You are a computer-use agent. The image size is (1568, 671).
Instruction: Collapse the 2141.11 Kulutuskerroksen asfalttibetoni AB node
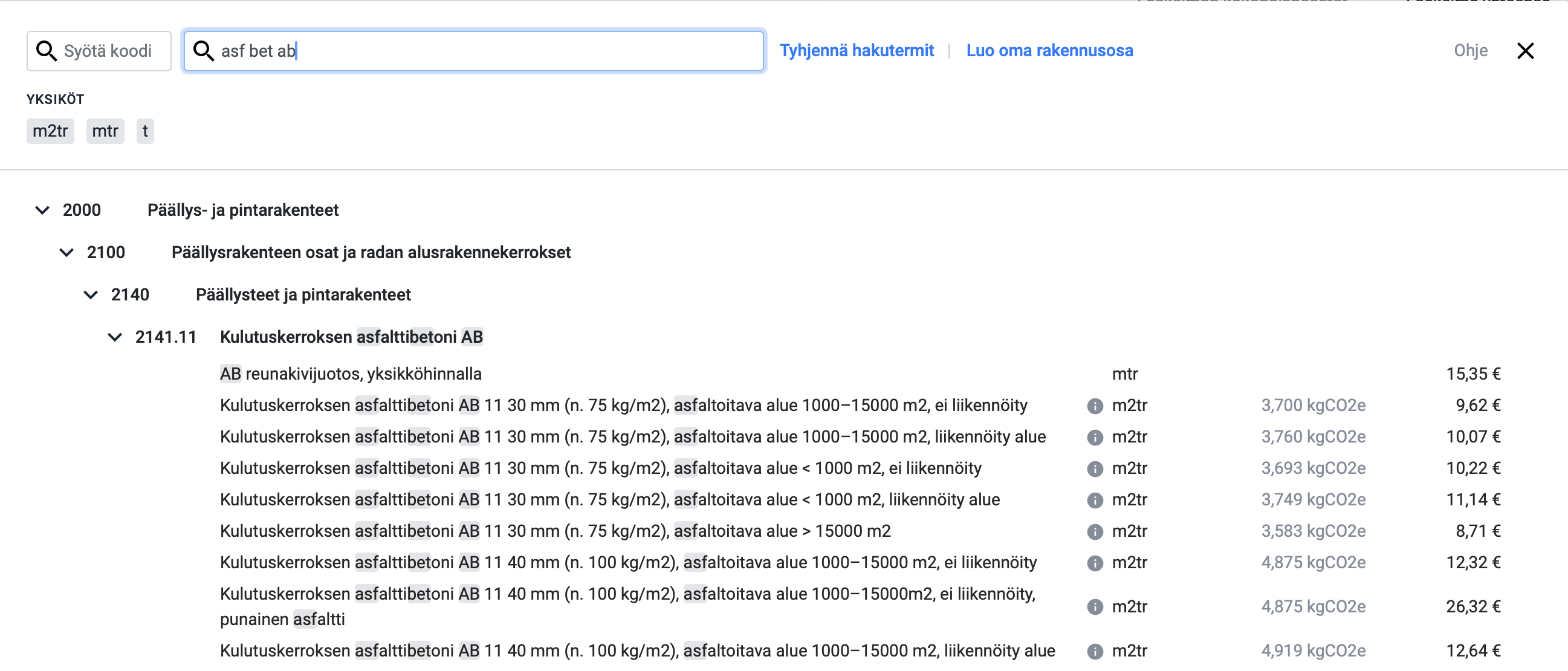pos(115,337)
